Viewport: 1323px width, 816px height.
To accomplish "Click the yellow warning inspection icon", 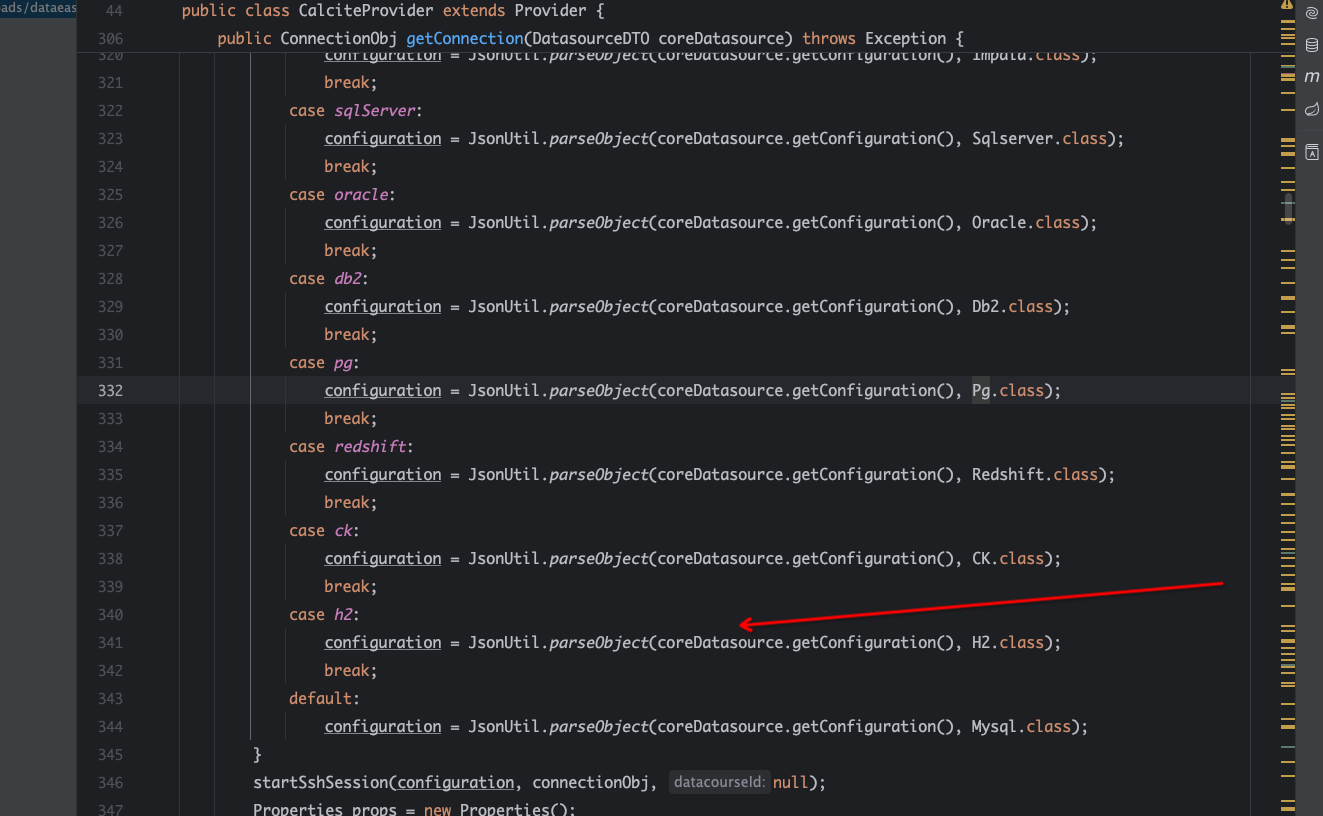I will (1287, 5).
